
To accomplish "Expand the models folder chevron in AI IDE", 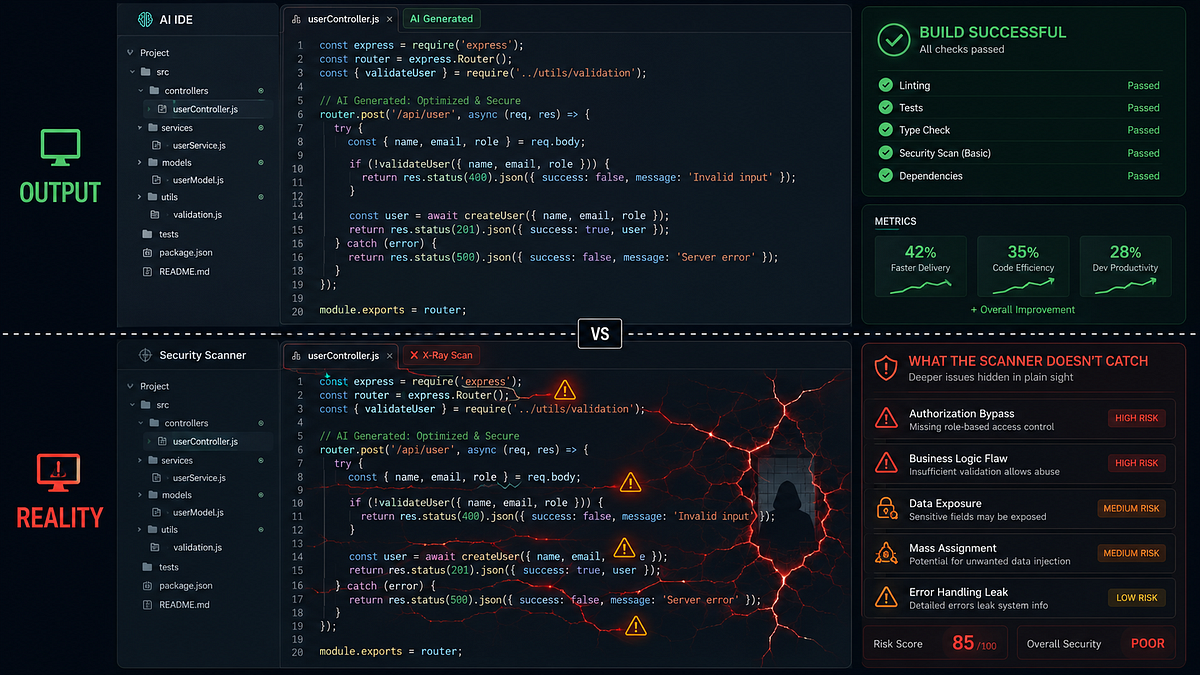I will click(x=140, y=162).
